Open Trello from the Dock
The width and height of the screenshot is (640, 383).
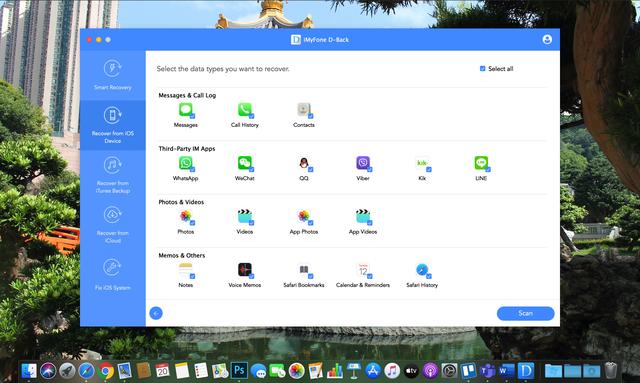(x=469, y=371)
